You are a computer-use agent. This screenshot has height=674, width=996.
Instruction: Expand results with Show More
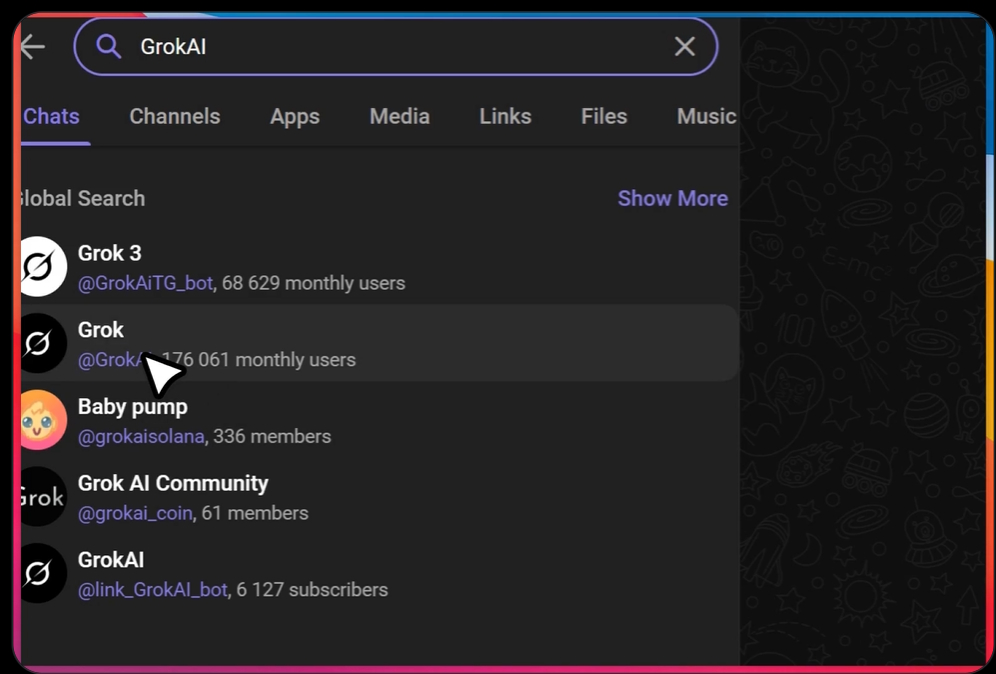(x=672, y=198)
